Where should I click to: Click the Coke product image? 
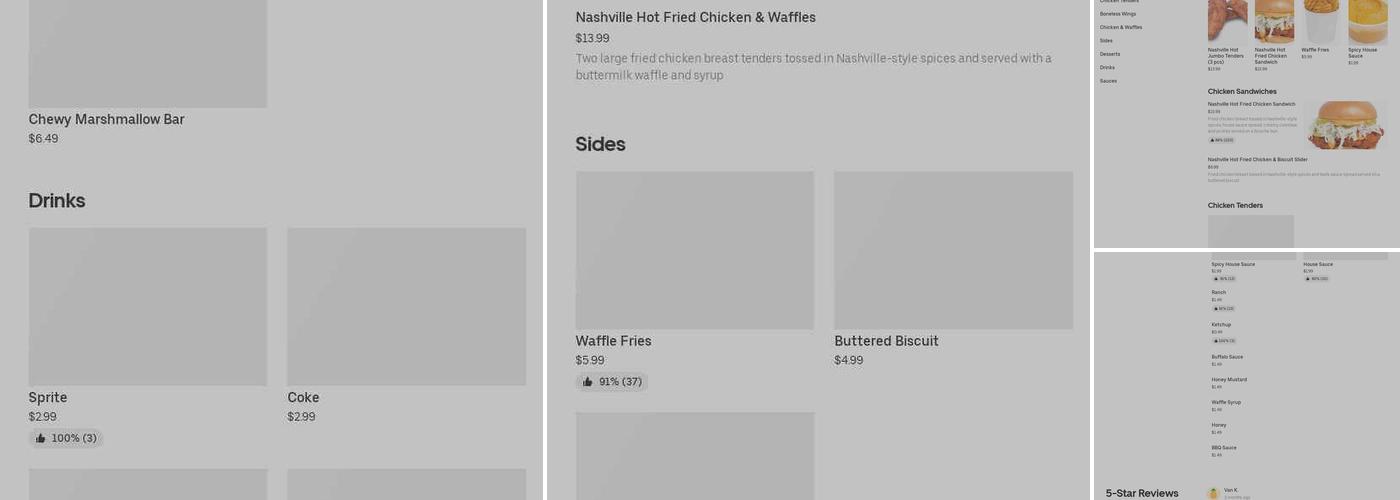406,306
